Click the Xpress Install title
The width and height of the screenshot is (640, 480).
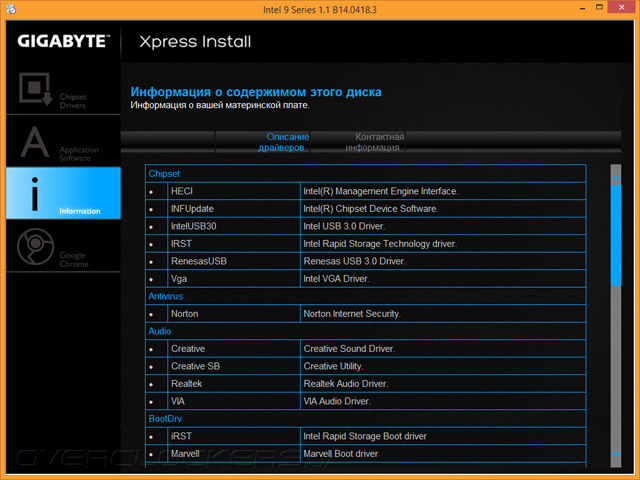click(x=195, y=42)
